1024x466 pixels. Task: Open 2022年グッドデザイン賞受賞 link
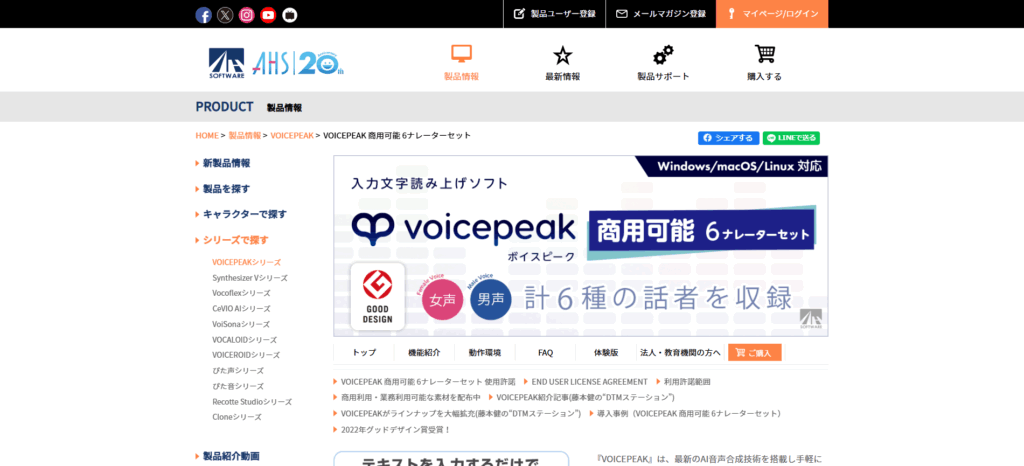[395, 430]
